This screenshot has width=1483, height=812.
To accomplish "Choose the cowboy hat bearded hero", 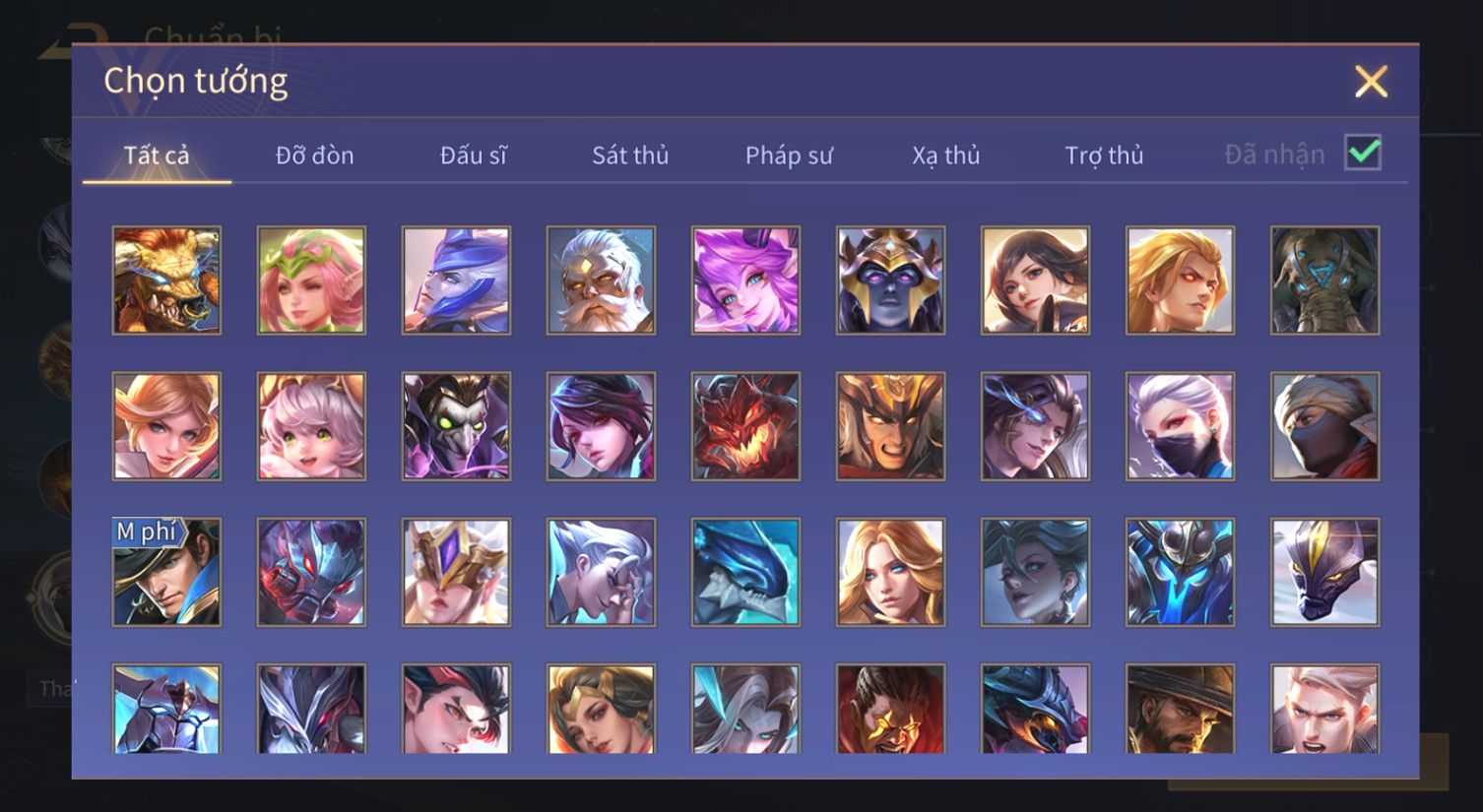I will point(1180,709).
